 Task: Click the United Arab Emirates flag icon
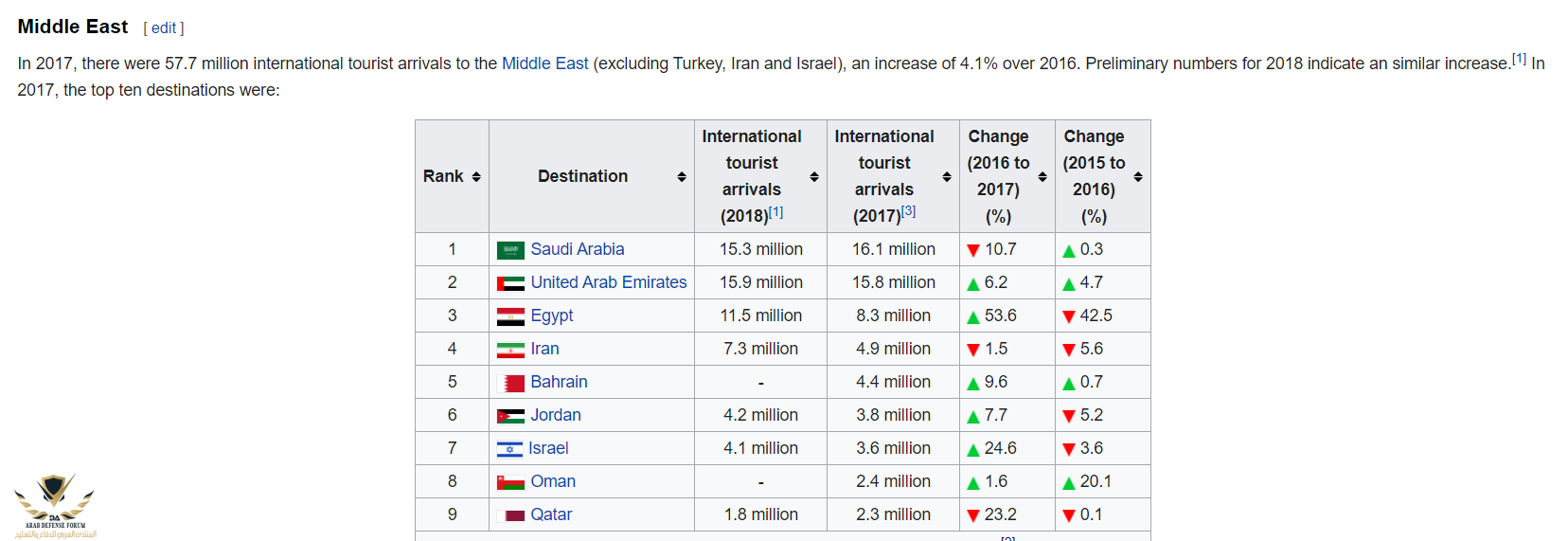click(x=510, y=283)
